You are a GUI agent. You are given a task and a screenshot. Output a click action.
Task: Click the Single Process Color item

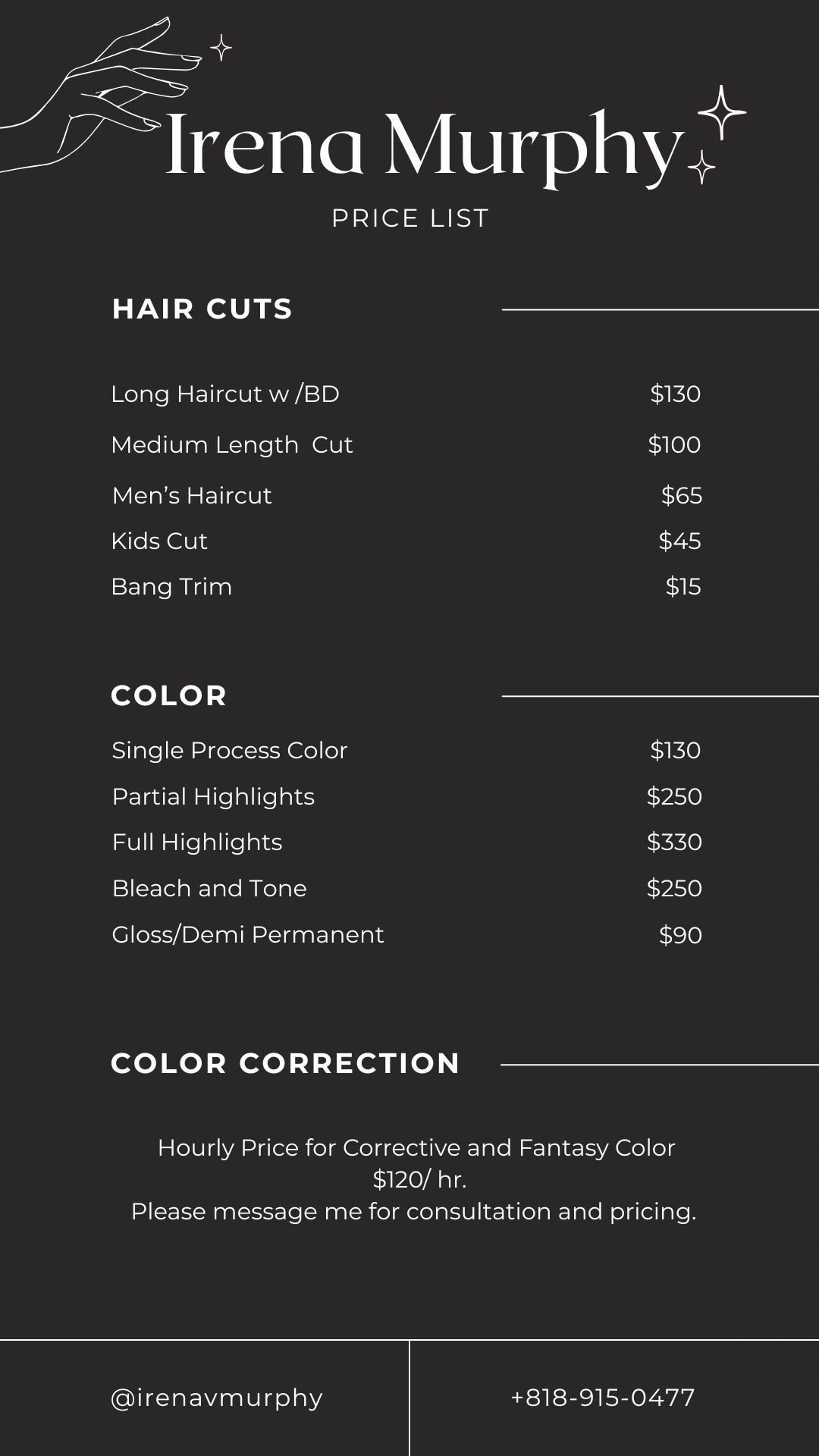point(230,750)
